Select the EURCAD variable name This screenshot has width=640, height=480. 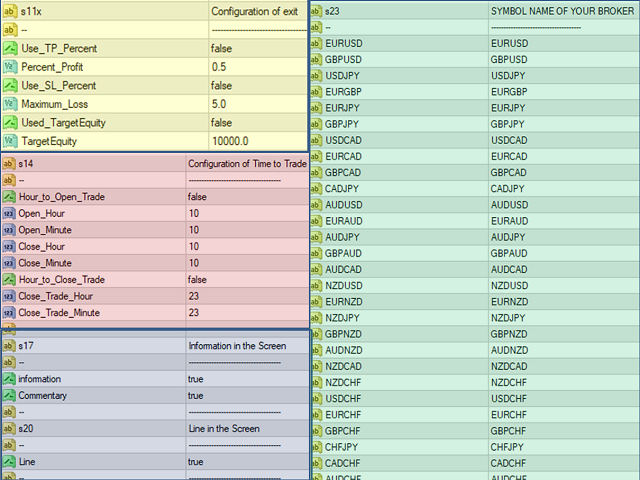[x=343, y=157]
